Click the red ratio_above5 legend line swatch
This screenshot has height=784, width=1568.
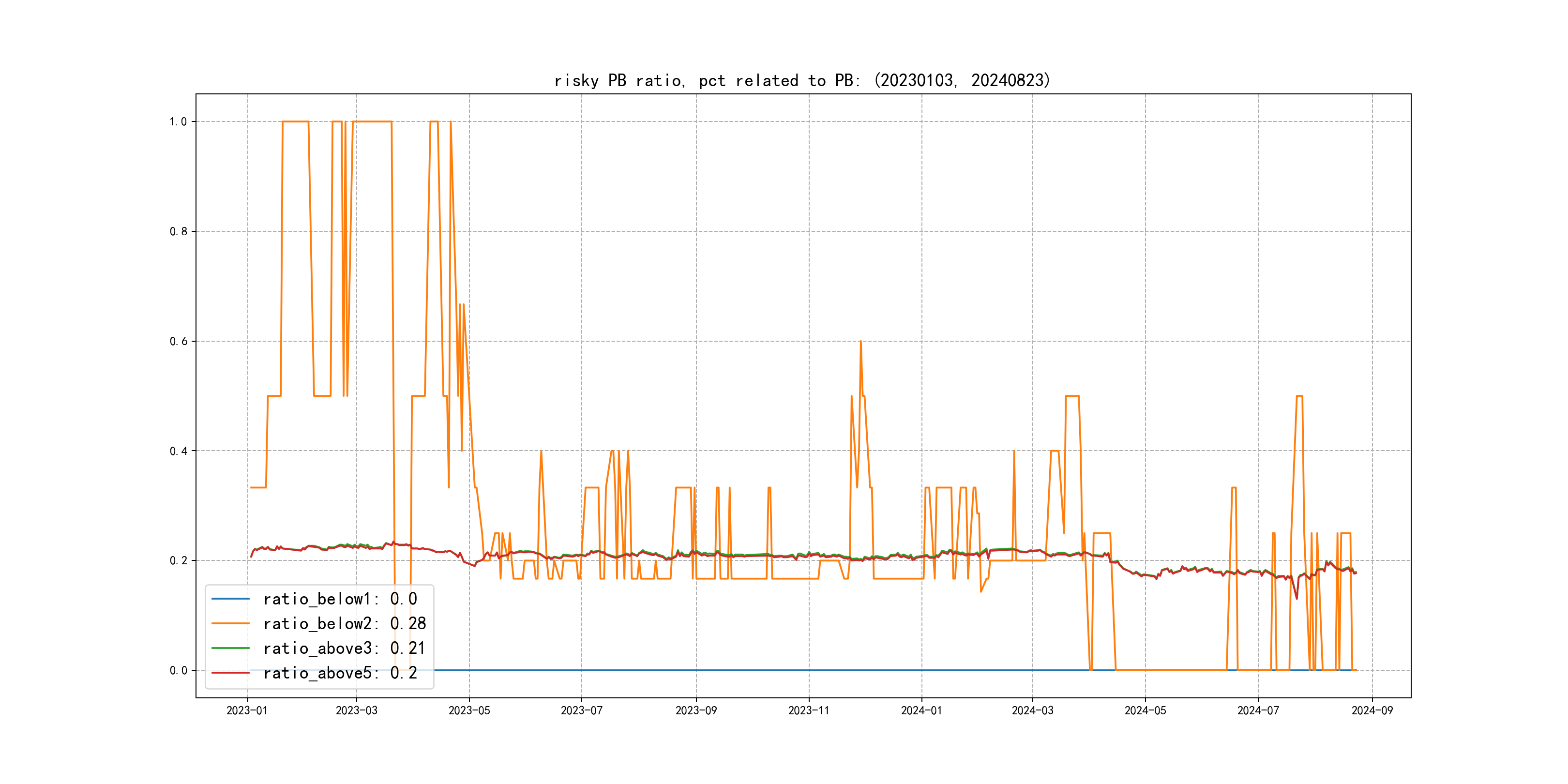click(230, 673)
